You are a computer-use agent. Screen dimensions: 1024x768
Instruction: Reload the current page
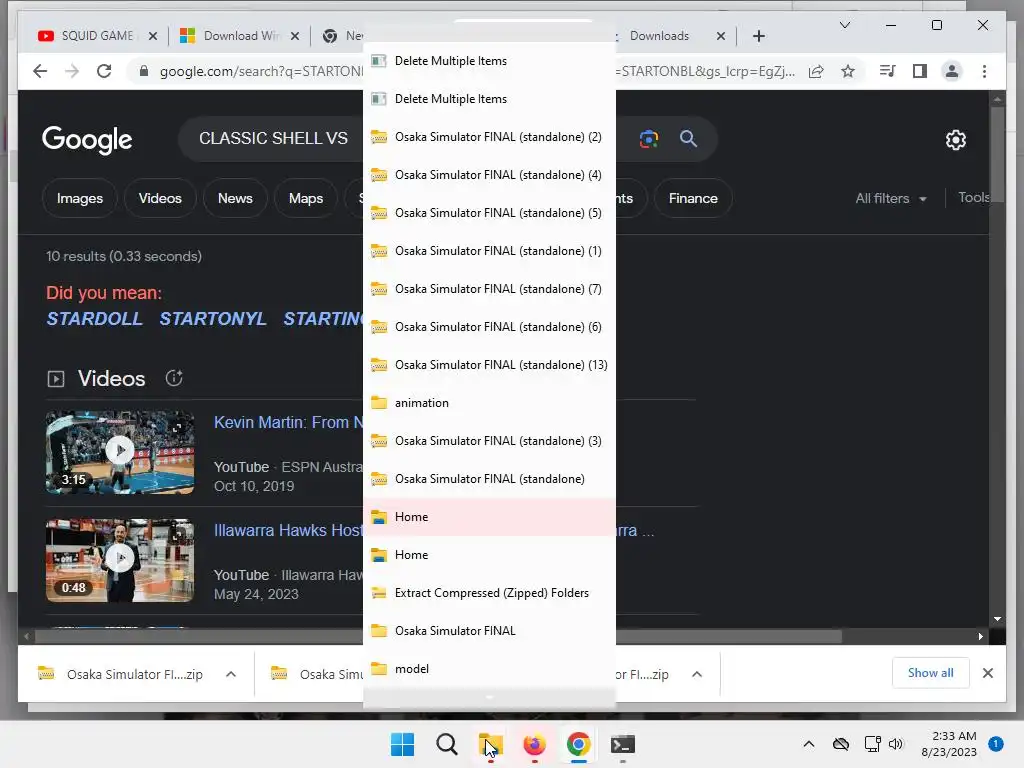click(104, 71)
